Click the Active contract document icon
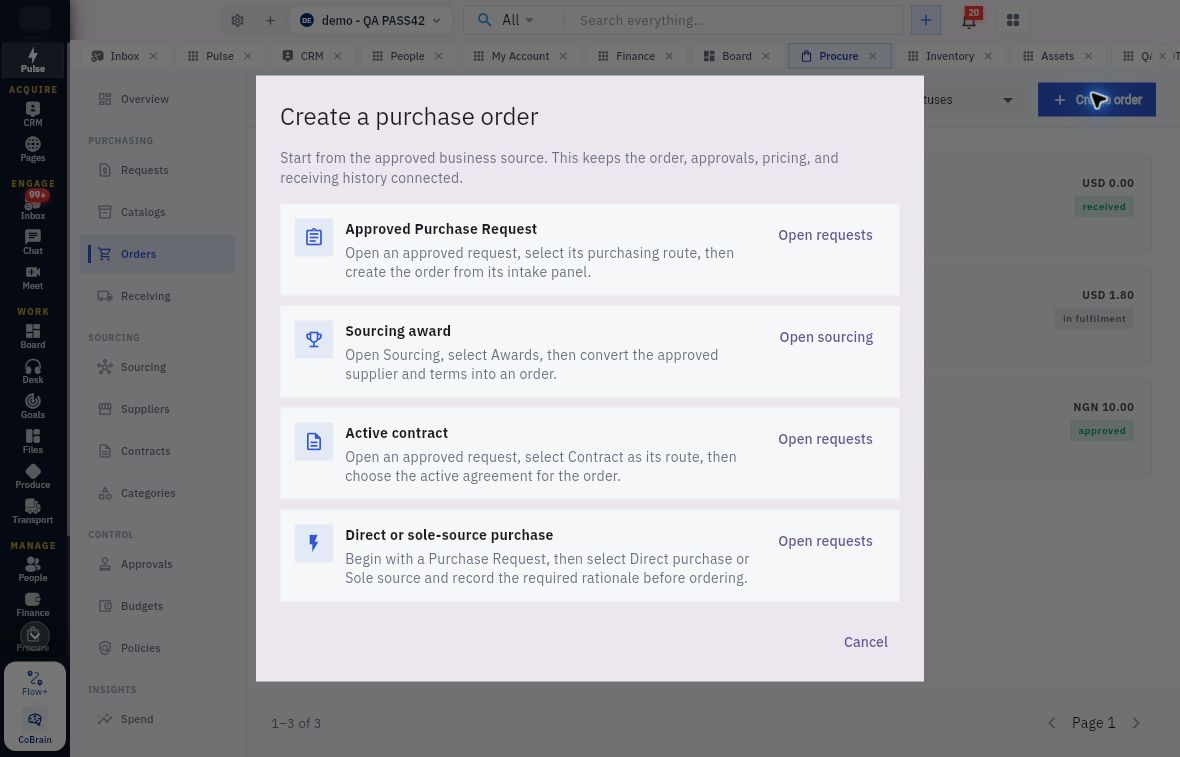1180x757 pixels. coord(314,441)
